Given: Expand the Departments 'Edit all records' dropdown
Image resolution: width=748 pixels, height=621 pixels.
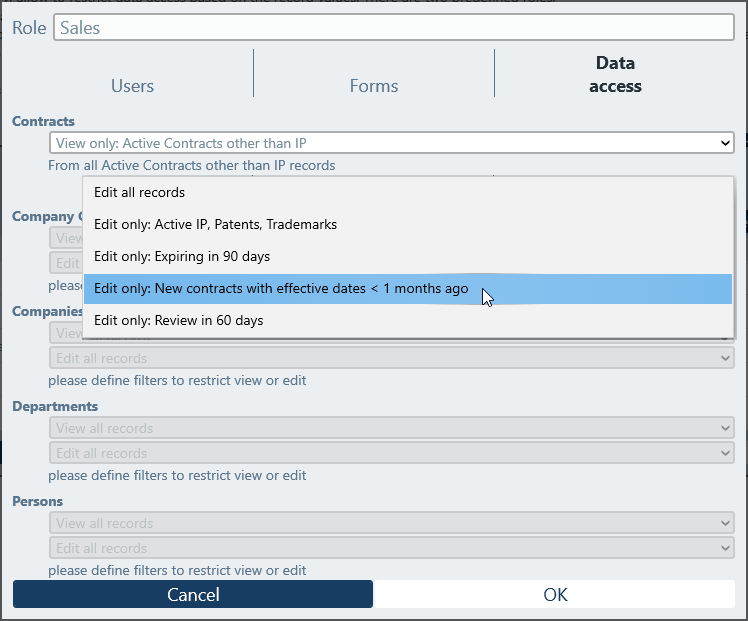Looking at the screenshot, I should click(391, 453).
